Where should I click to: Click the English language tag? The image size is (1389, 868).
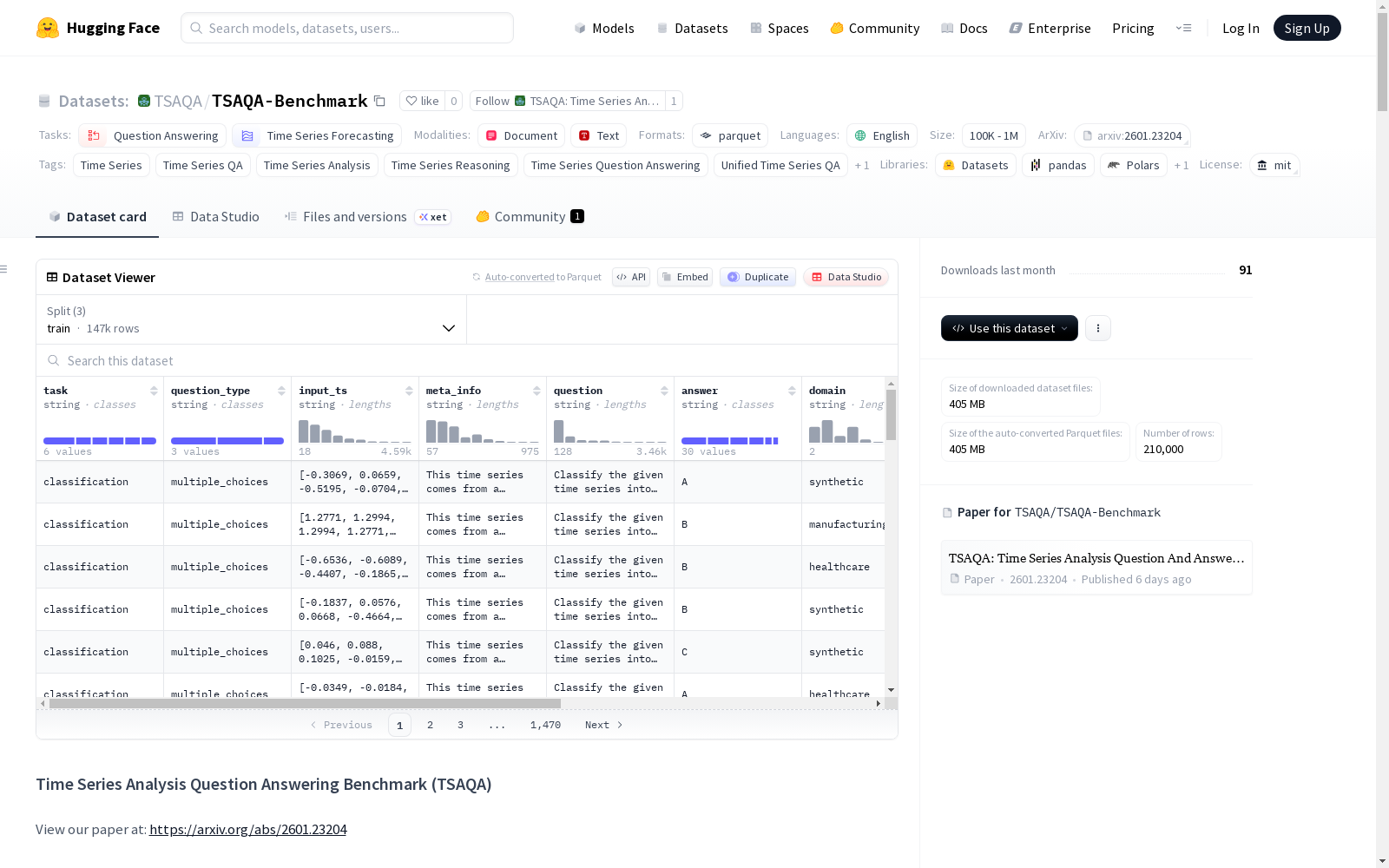click(x=882, y=135)
